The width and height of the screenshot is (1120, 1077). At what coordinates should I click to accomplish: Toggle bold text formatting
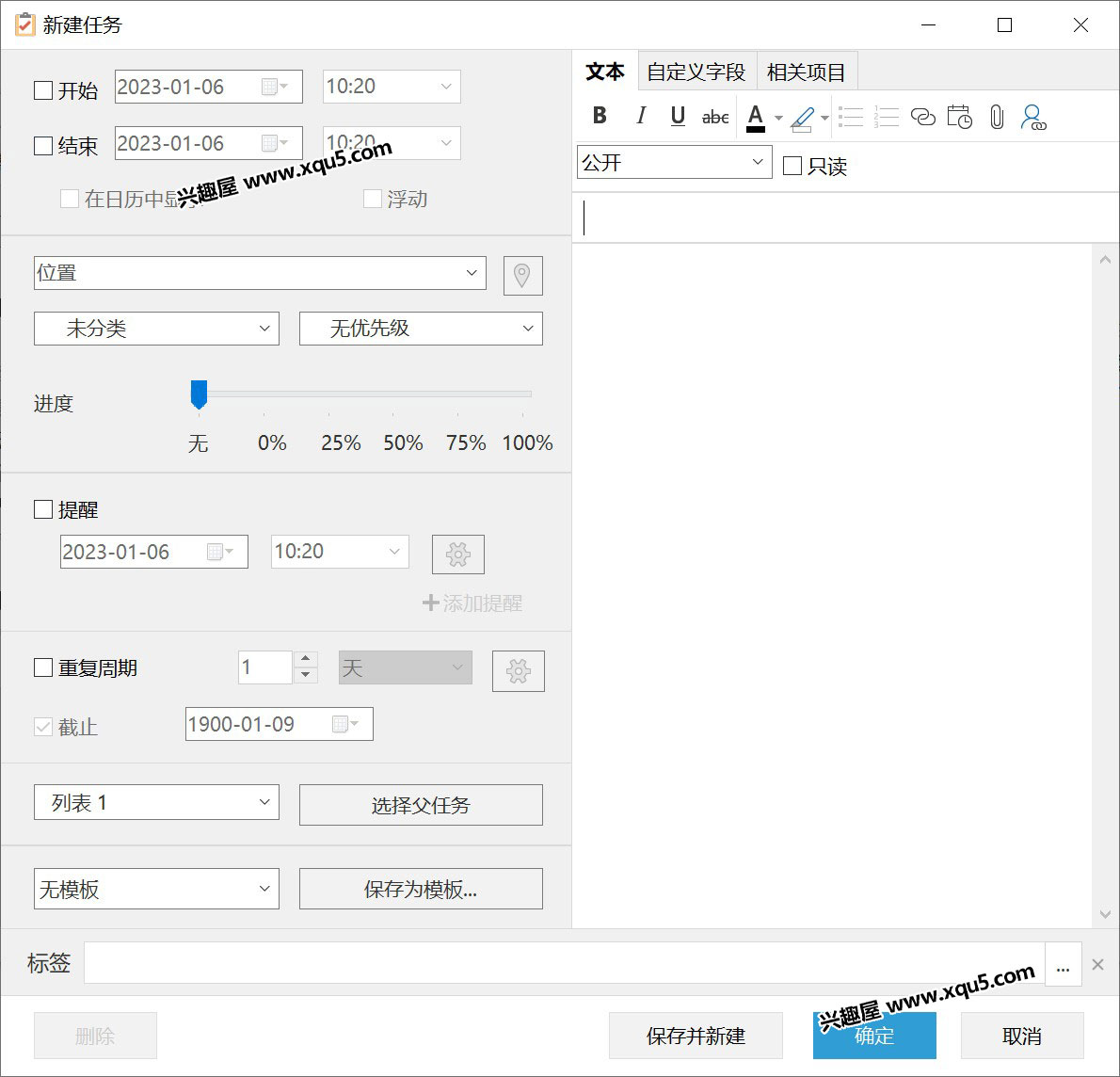[600, 116]
